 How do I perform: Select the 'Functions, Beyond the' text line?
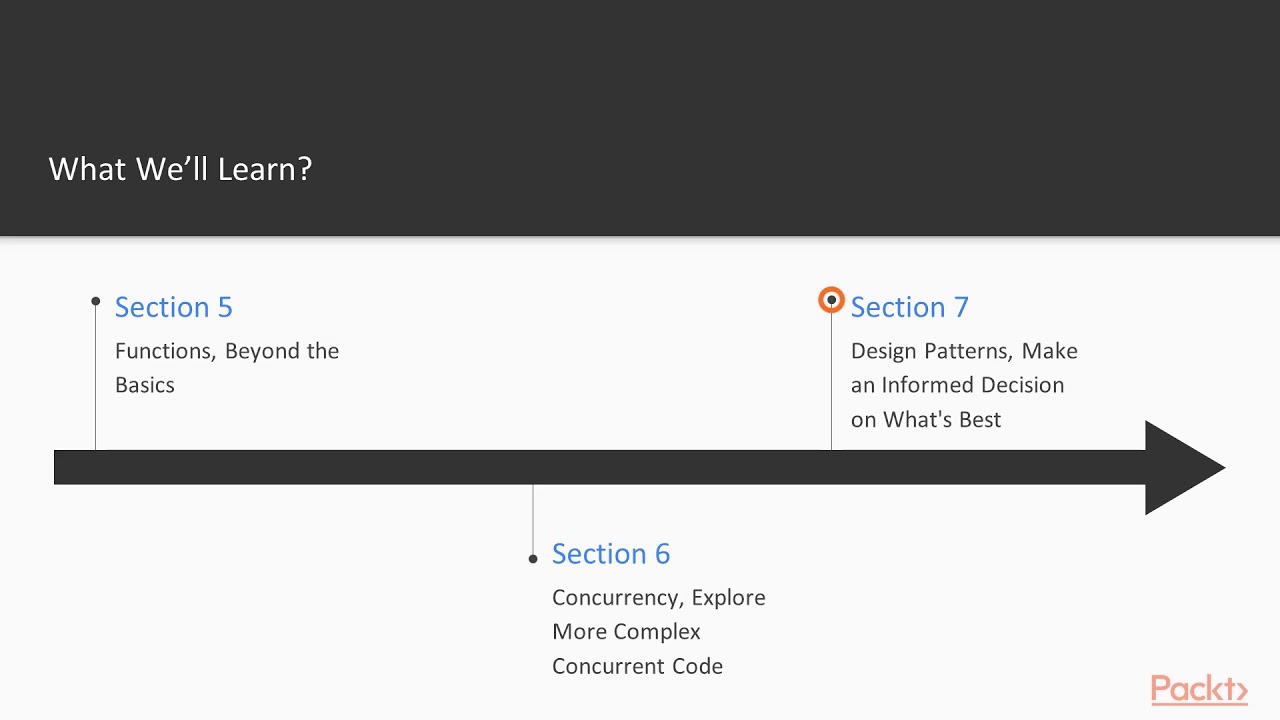click(227, 351)
